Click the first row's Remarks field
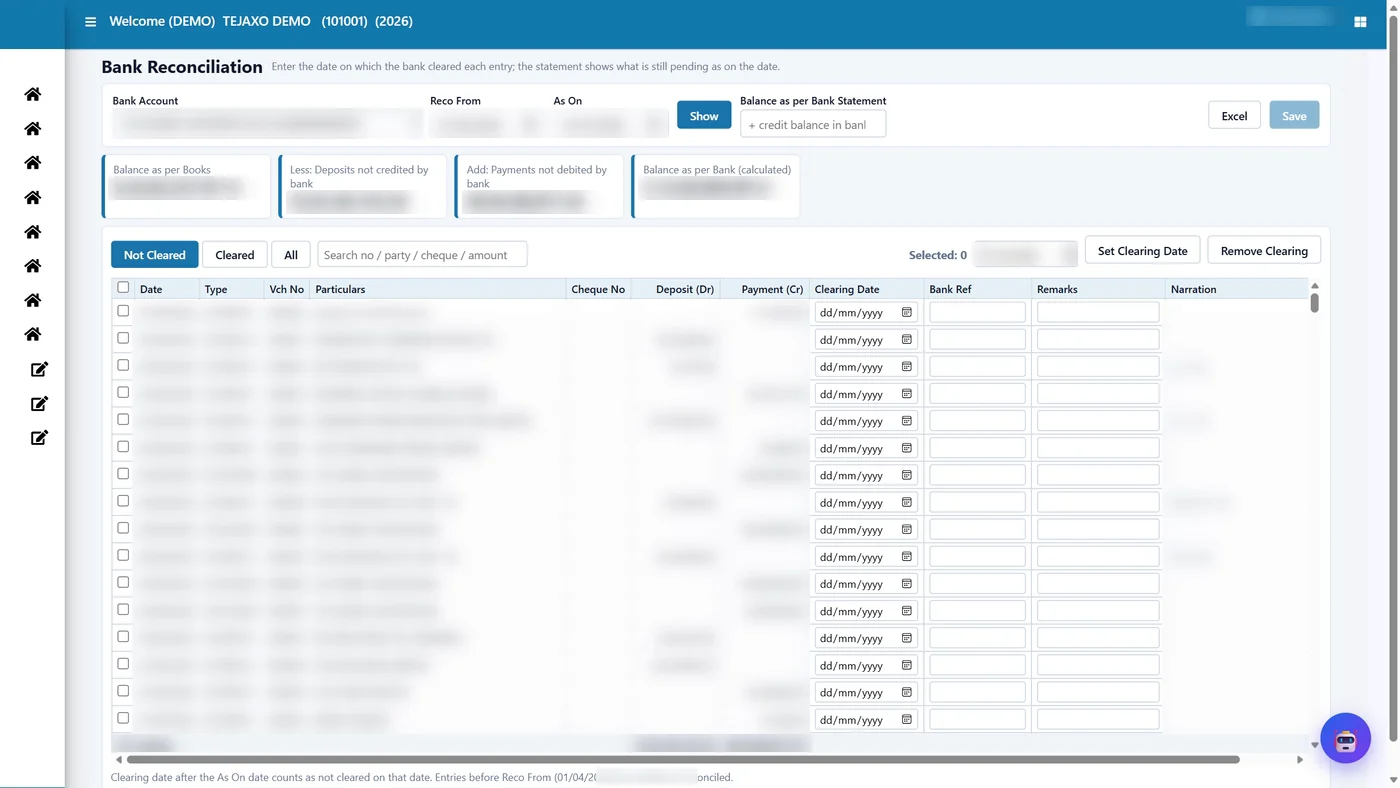 pos(1098,313)
